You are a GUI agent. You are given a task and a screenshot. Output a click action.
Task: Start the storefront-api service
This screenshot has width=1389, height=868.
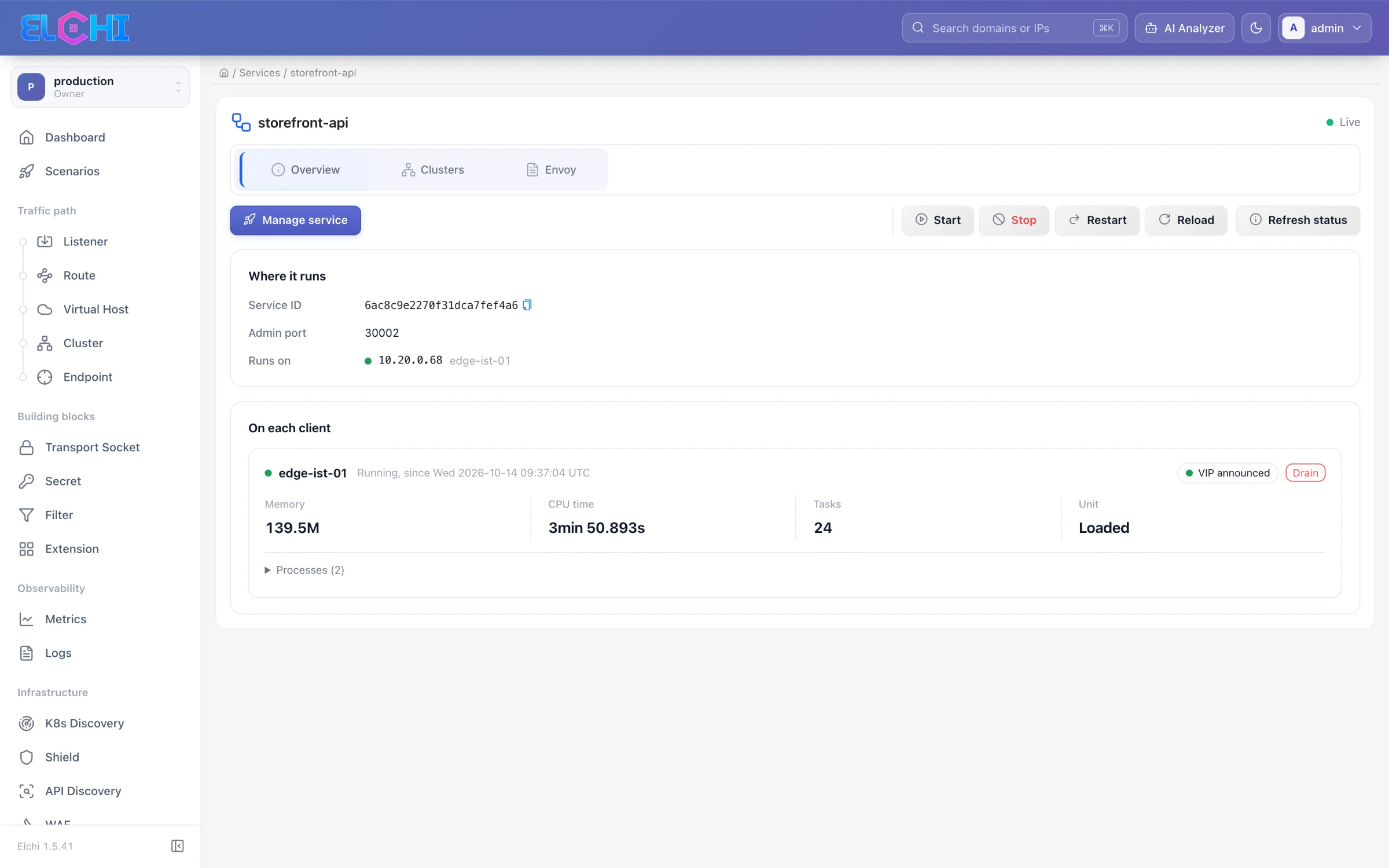point(938,220)
